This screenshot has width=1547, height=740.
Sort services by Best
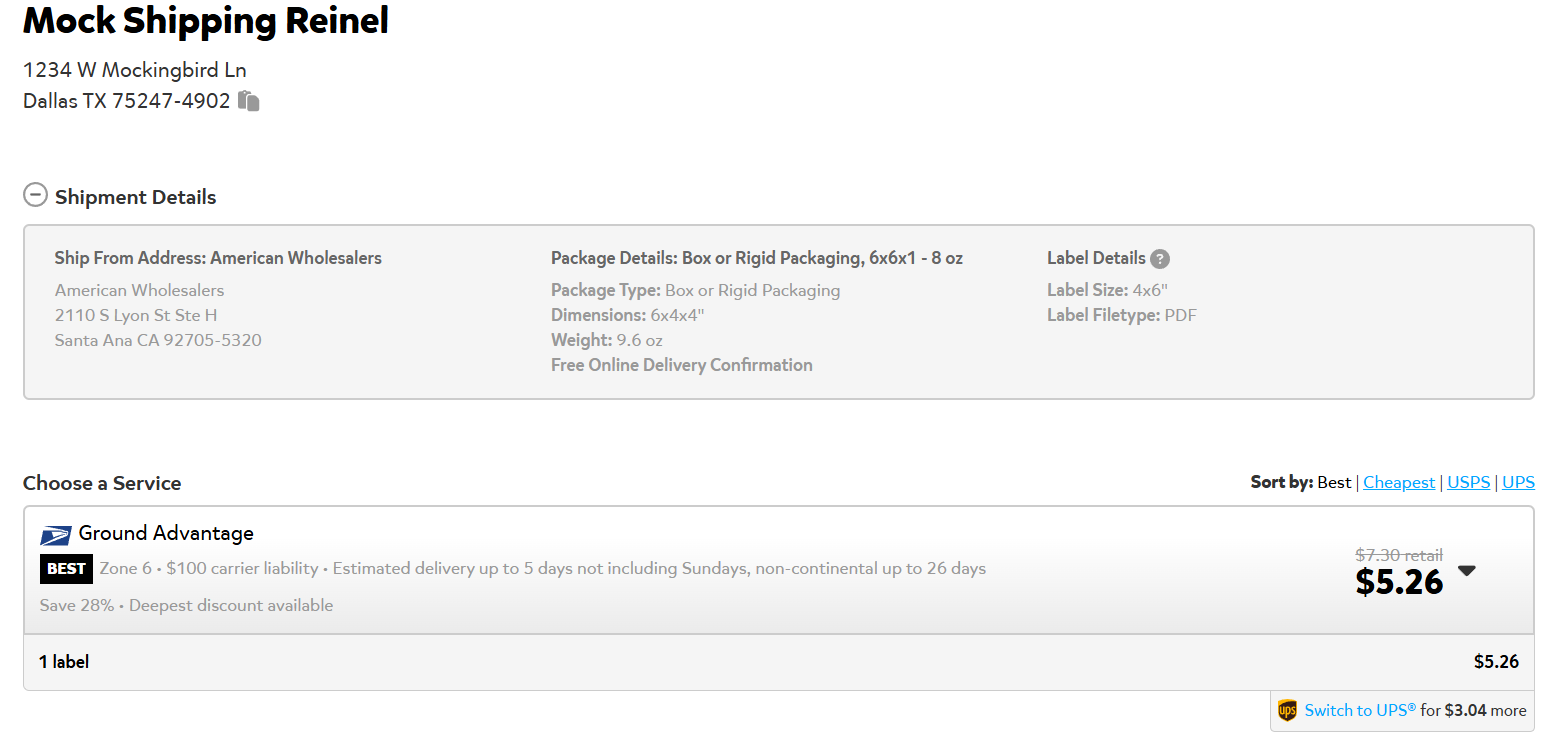tap(1334, 482)
